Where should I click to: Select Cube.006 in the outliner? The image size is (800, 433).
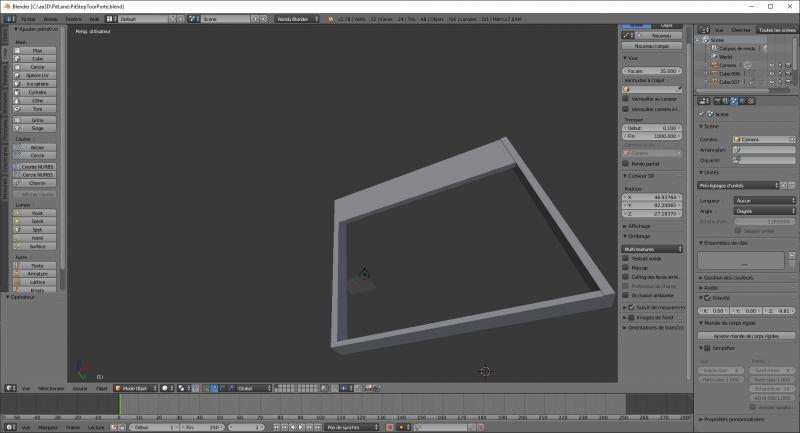pyautogui.click(x=728, y=74)
